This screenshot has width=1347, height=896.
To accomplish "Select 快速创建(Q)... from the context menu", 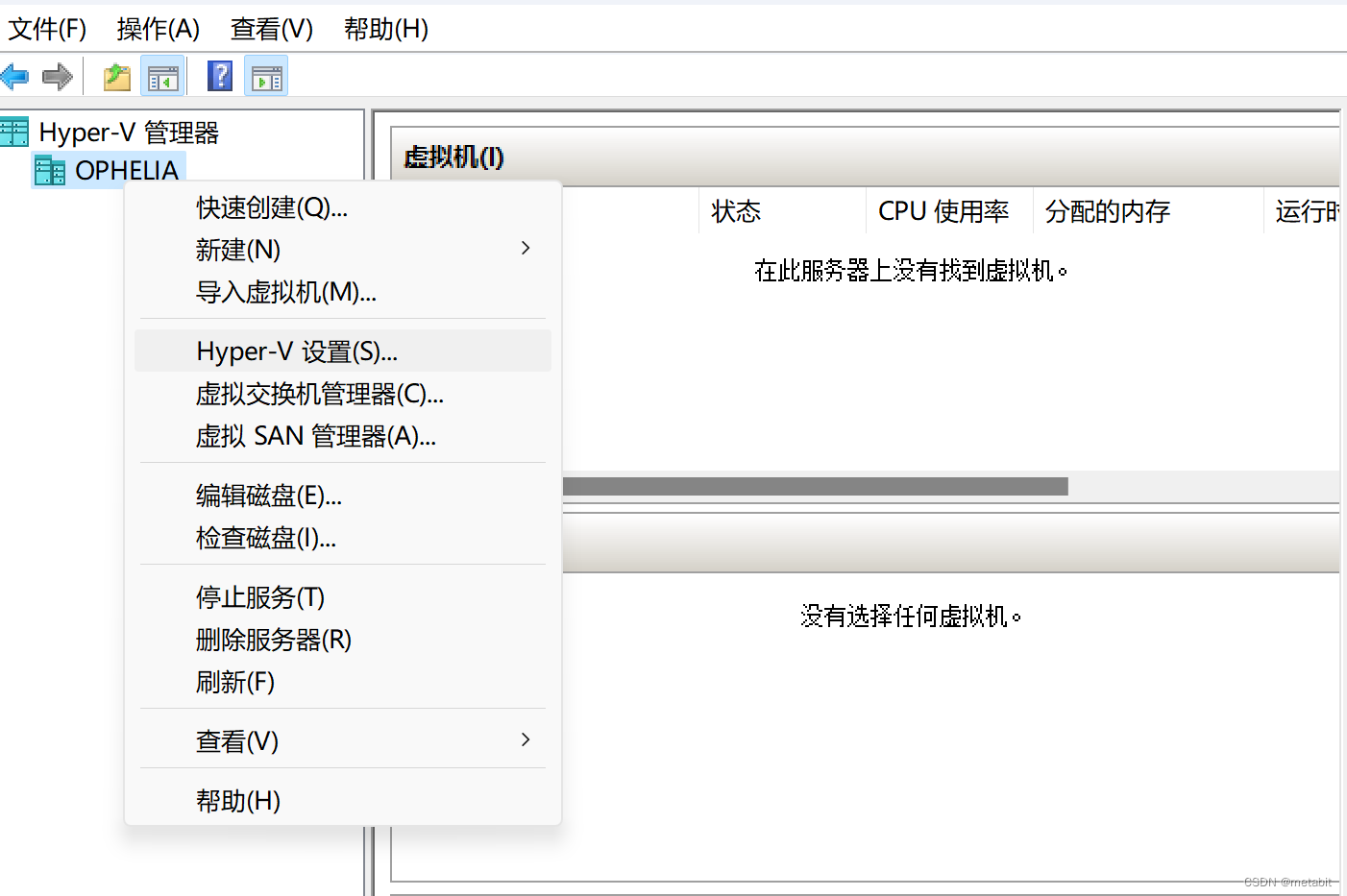I will 343,207.
